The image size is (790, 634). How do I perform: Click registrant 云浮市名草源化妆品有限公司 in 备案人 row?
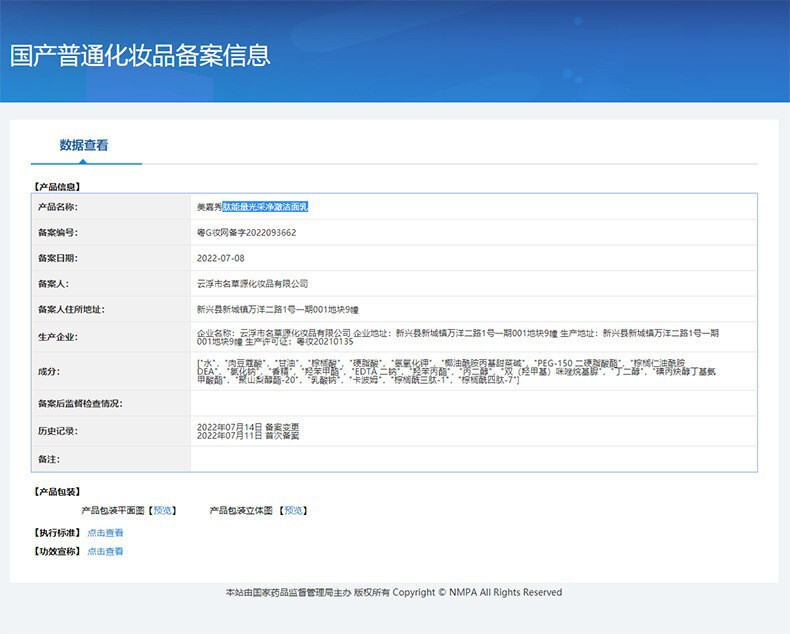click(x=252, y=284)
